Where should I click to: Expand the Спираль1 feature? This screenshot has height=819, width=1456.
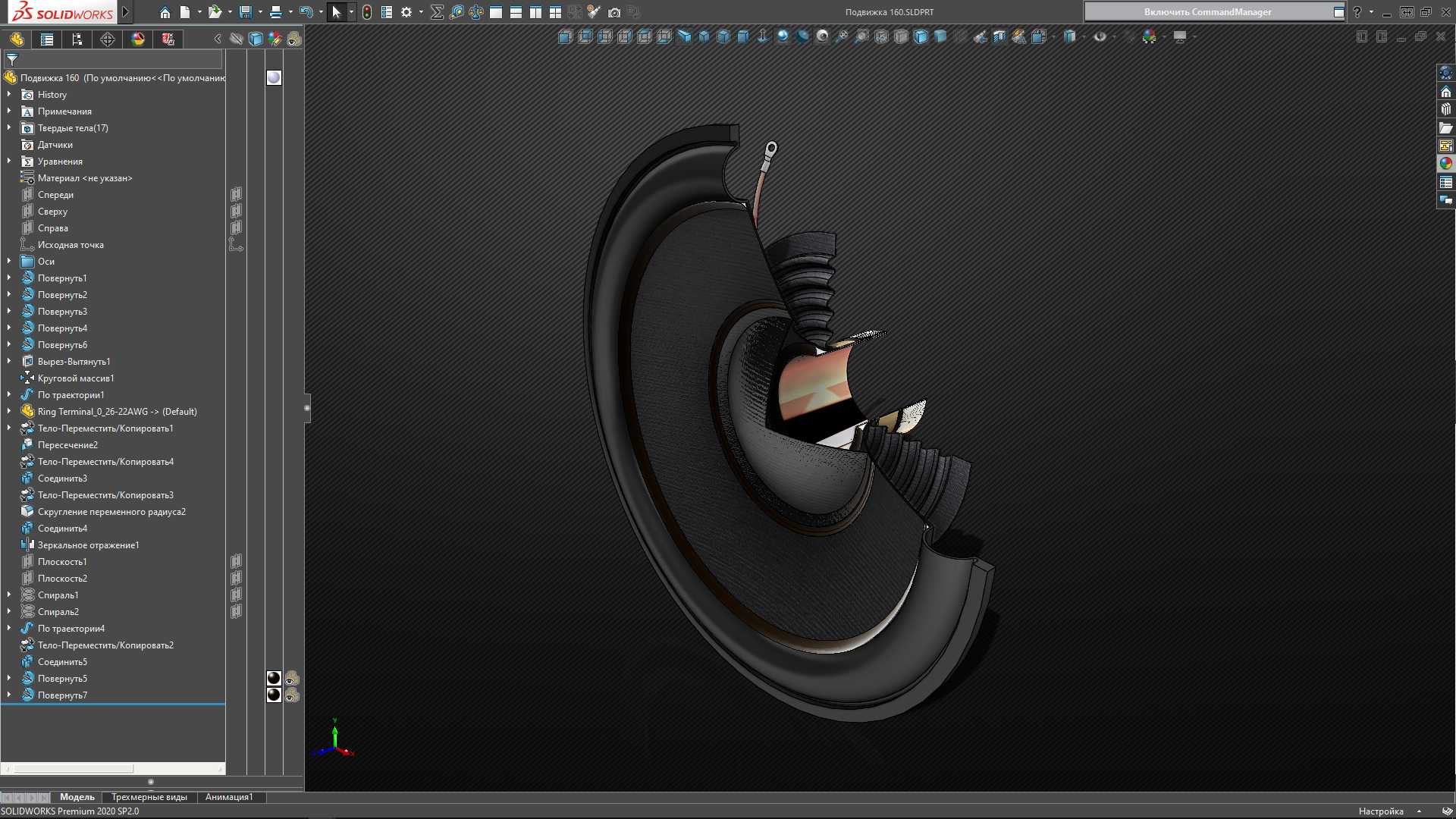pyautogui.click(x=9, y=595)
